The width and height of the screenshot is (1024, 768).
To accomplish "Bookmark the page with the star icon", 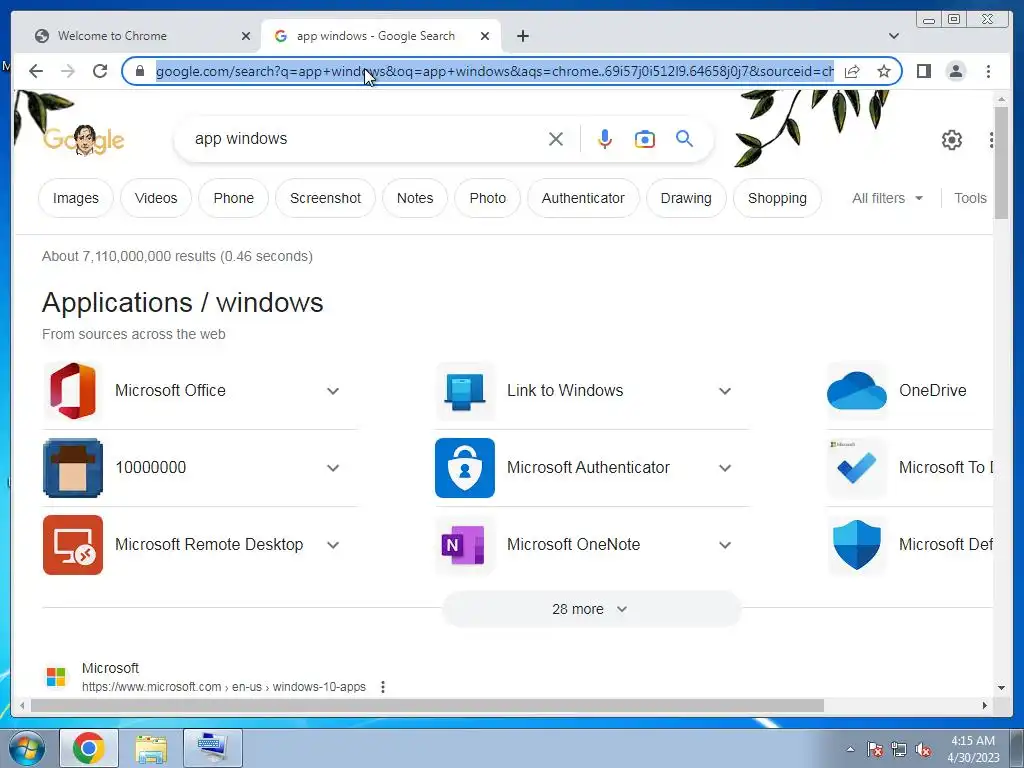I will (x=884, y=71).
